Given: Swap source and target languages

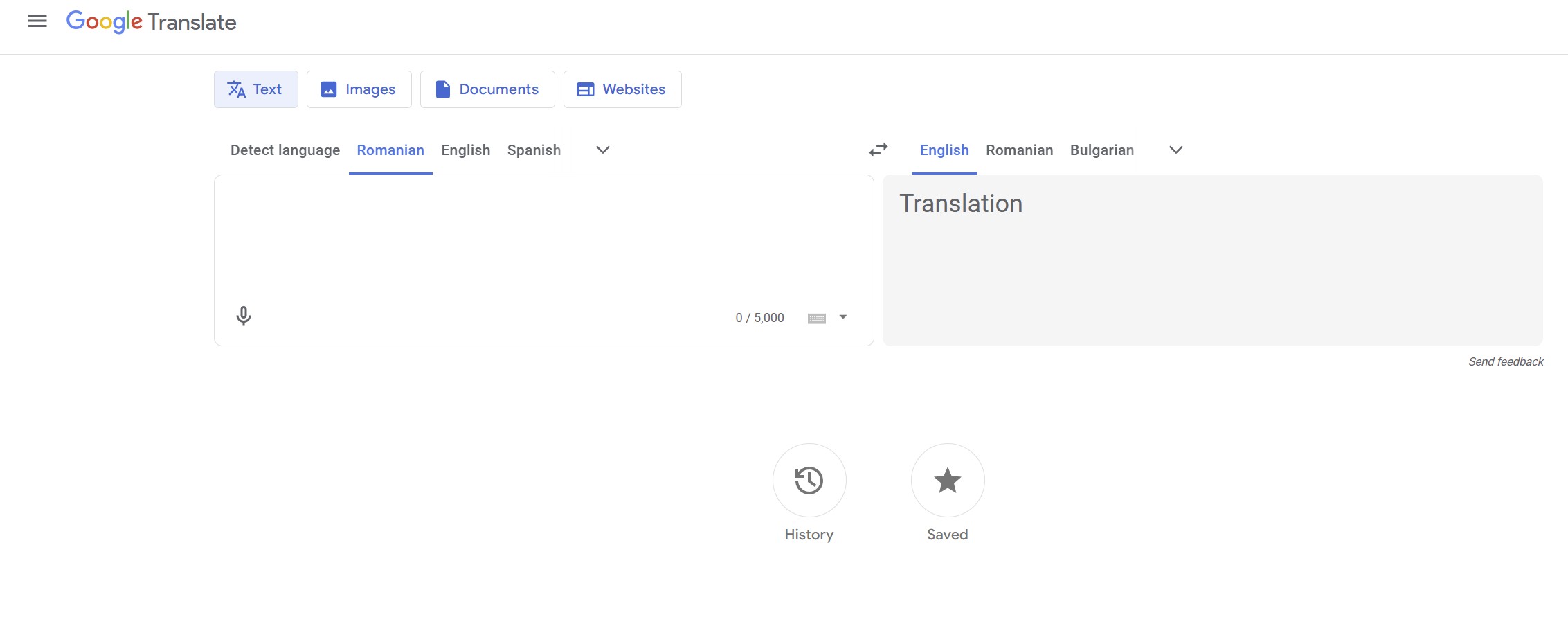Looking at the screenshot, I should pos(878,150).
